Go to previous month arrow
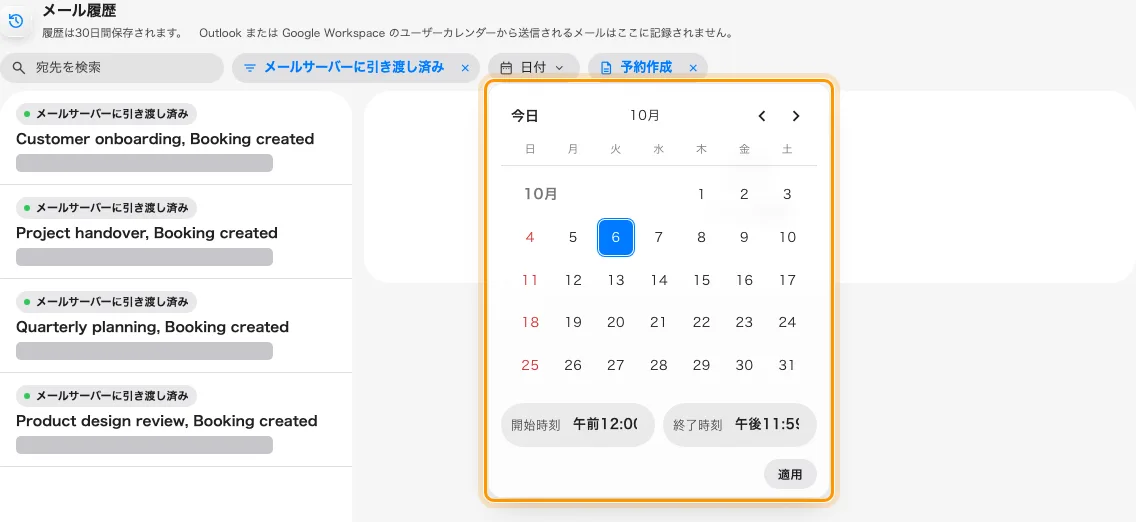The image size is (1136, 522). pyautogui.click(x=761, y=116)
